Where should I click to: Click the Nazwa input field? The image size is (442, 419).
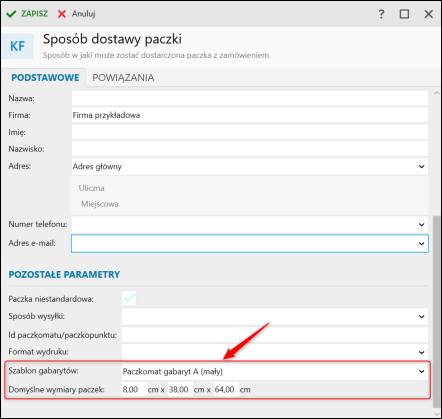coord(250,98)
